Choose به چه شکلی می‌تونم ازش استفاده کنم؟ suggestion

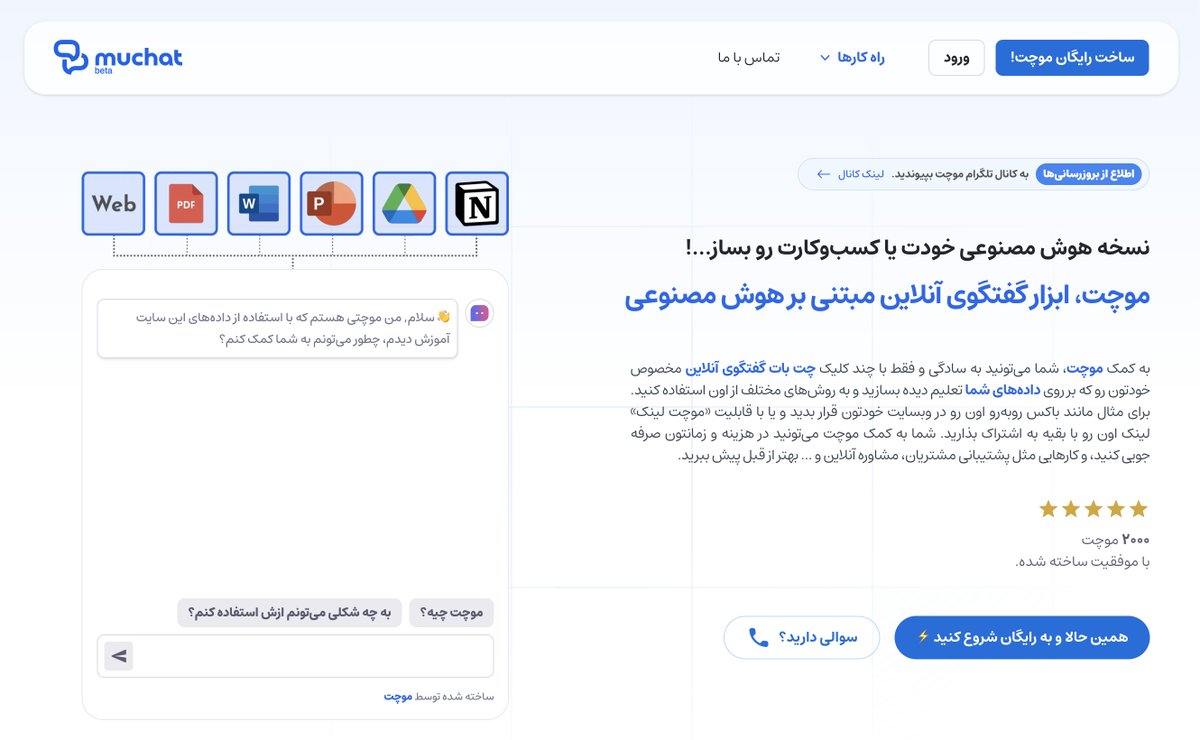(x=289, y=612)
